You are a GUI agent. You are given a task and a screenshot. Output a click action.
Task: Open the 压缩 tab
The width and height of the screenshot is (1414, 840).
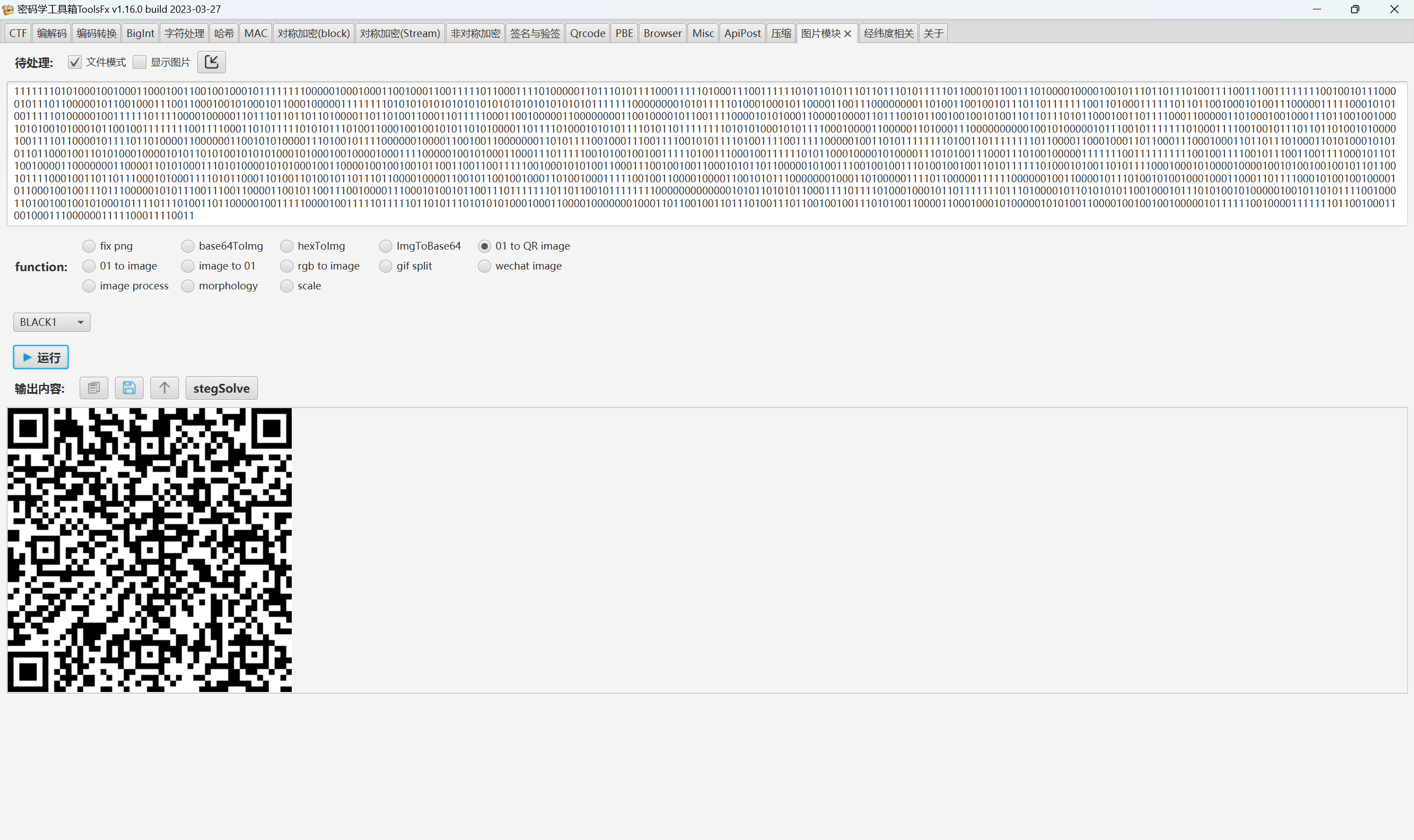[781, 33]
